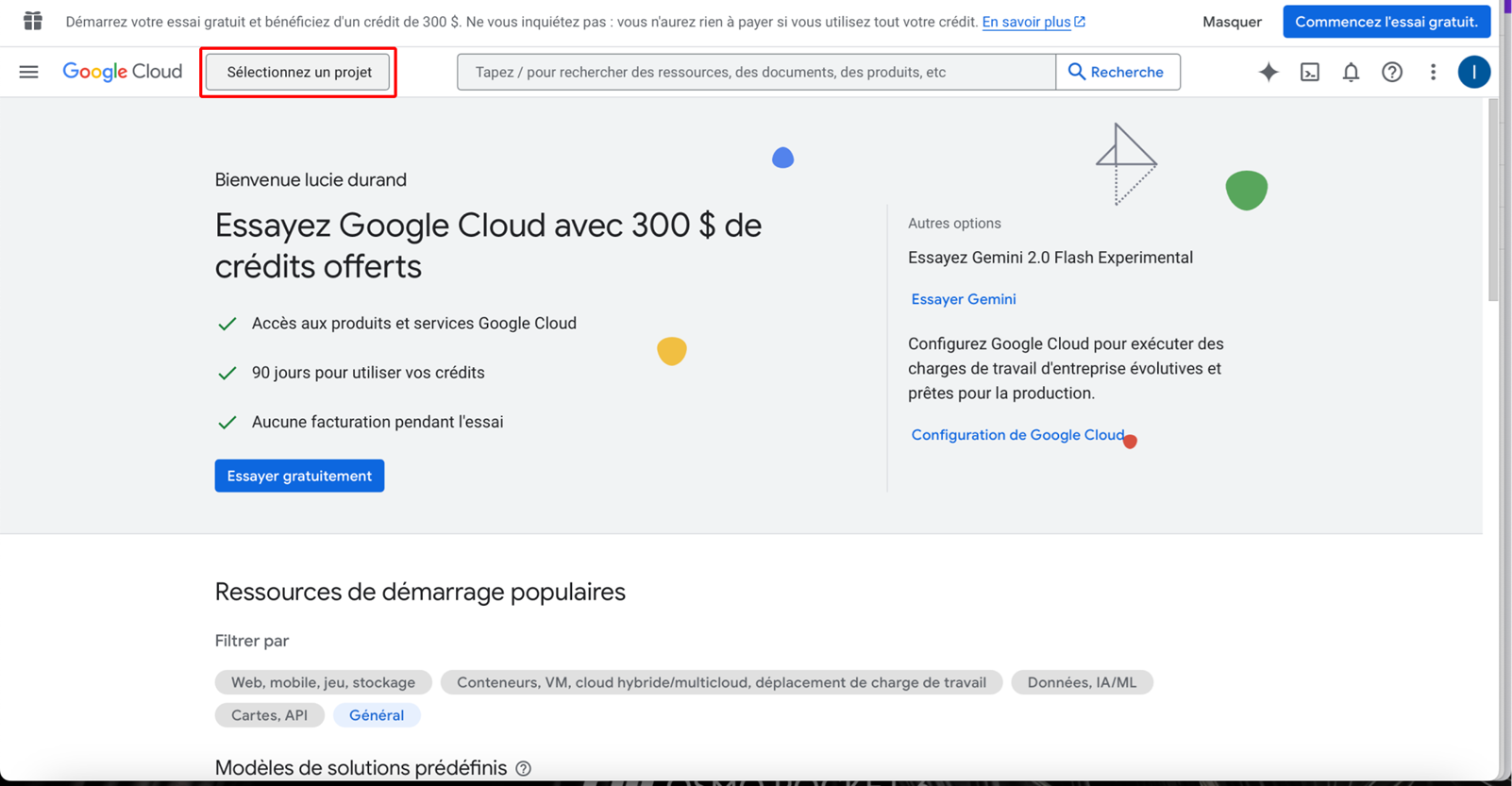Image resolution: width=1512 pixels, height=786 pixels.
Task: Click the gift icon in the banner
Action: click(33, 21)
